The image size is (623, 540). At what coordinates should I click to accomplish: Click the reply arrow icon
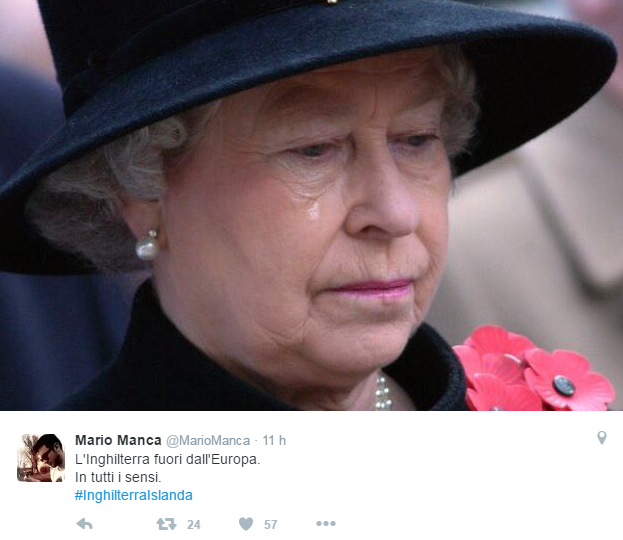point(84,524)
